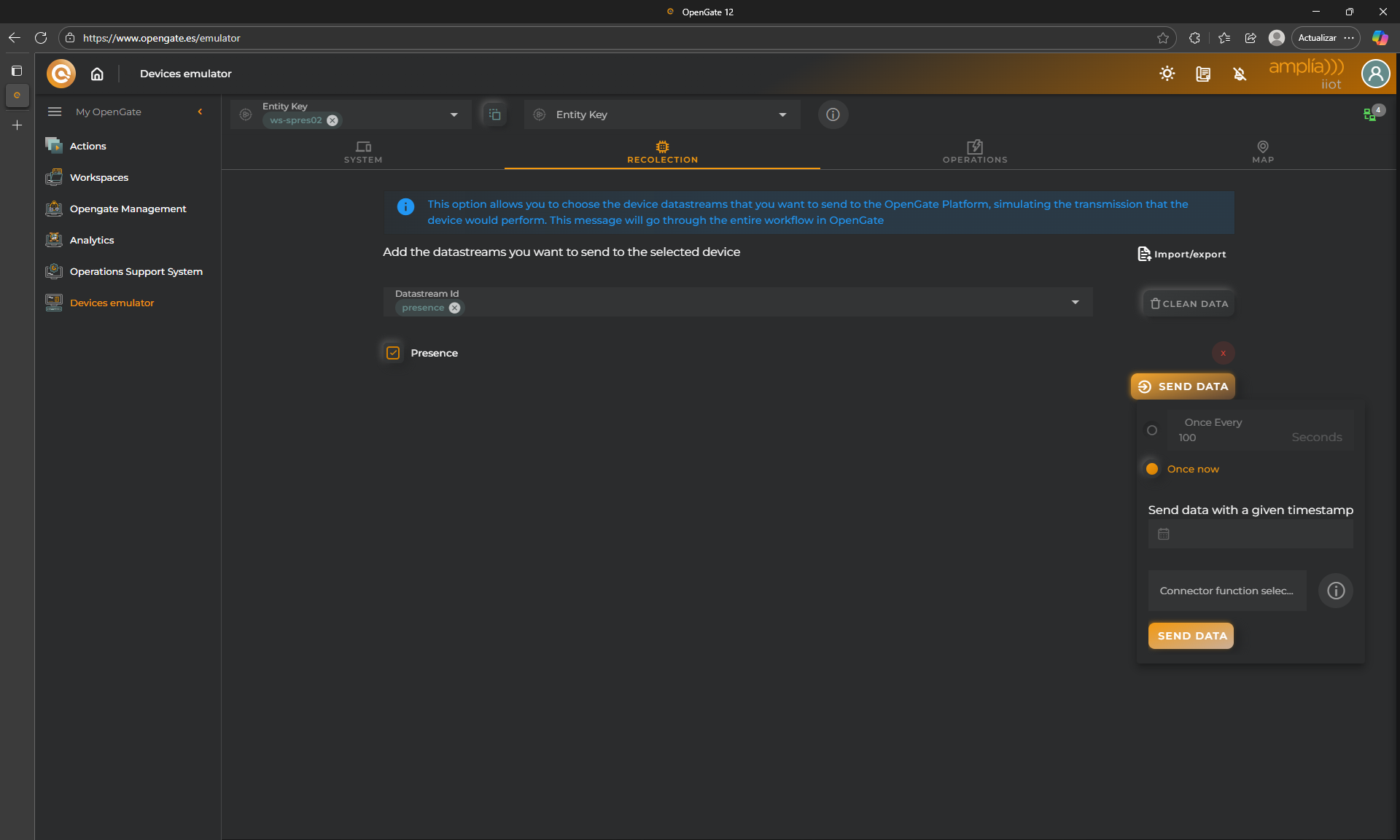This screenshot has width=1400, height=840.
Task: Expand the Datastream Id dropdown arrow
Action: click(1075, 302)
